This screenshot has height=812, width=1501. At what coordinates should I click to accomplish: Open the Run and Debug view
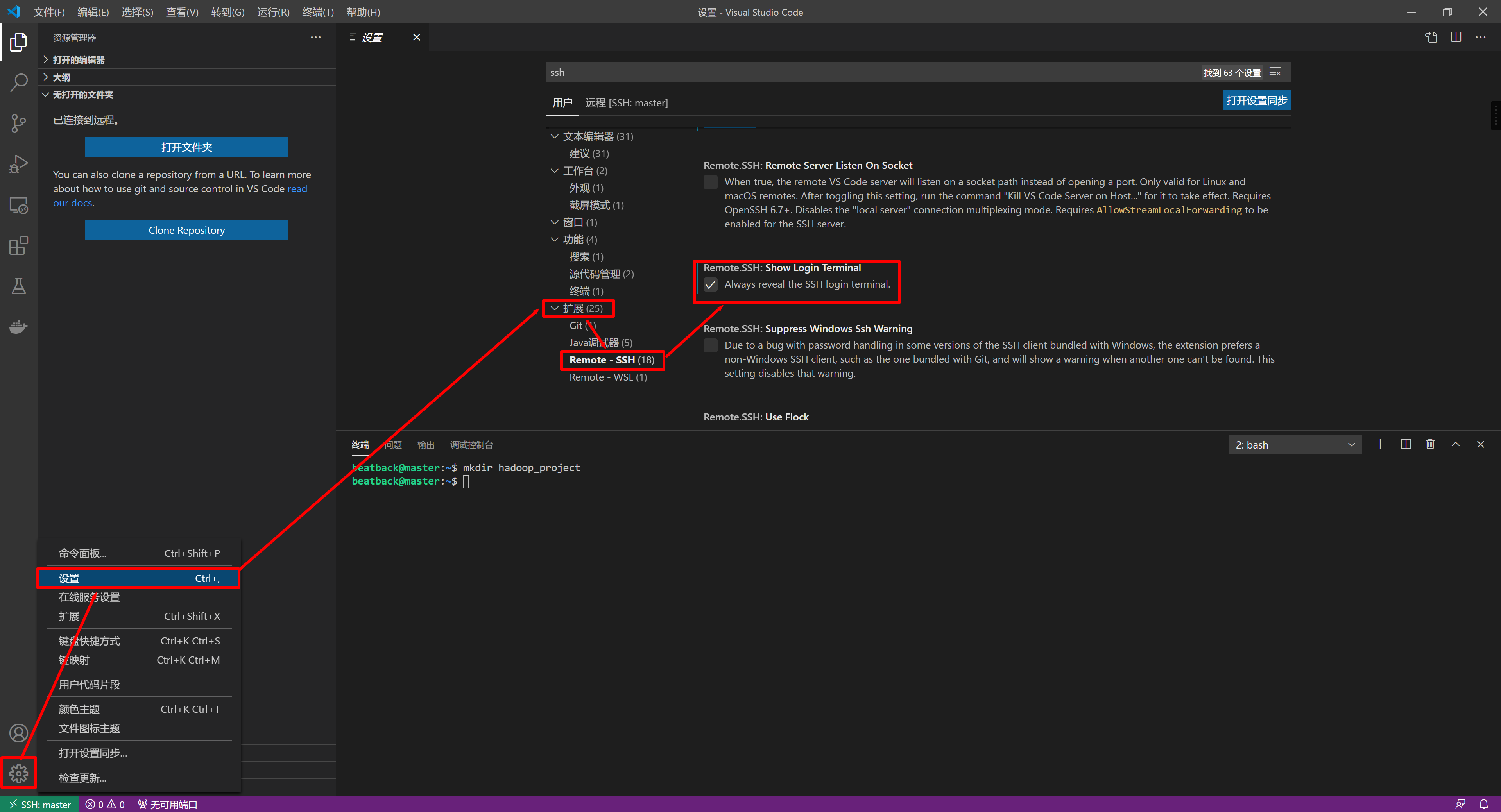(19, 164)
